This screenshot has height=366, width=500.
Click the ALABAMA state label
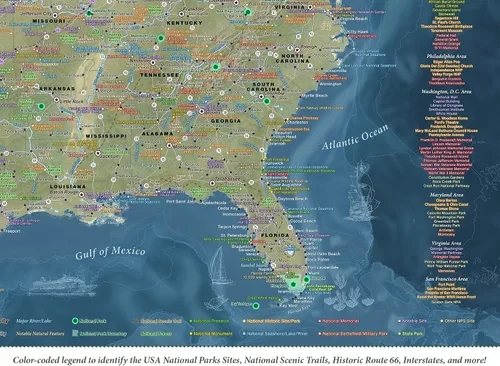pos(157,134)
